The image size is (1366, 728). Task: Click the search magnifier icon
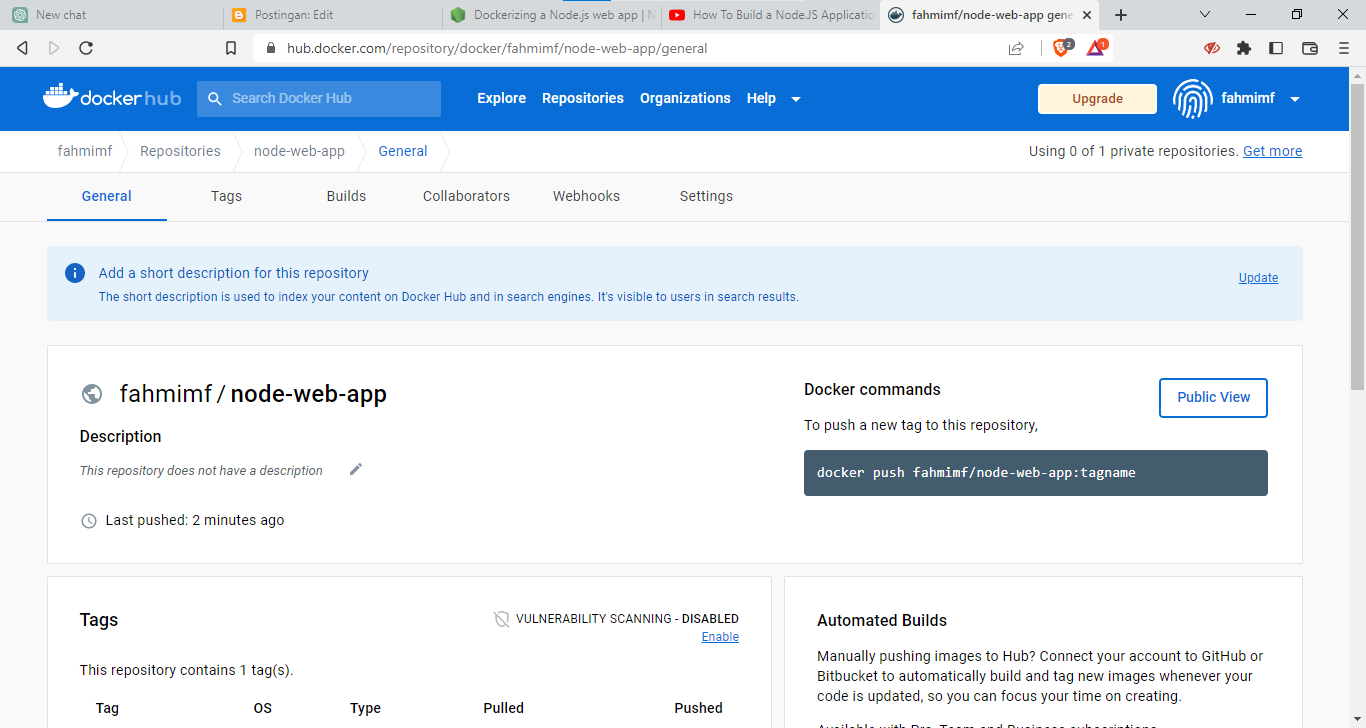[x=214, y=98]
